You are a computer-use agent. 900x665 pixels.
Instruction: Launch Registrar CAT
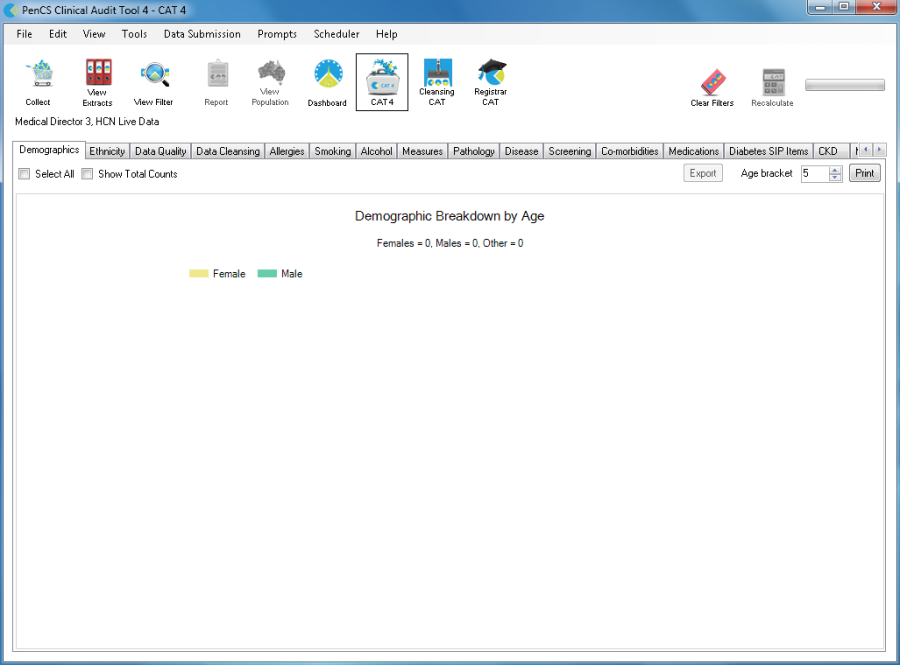(x=491, y=83)
